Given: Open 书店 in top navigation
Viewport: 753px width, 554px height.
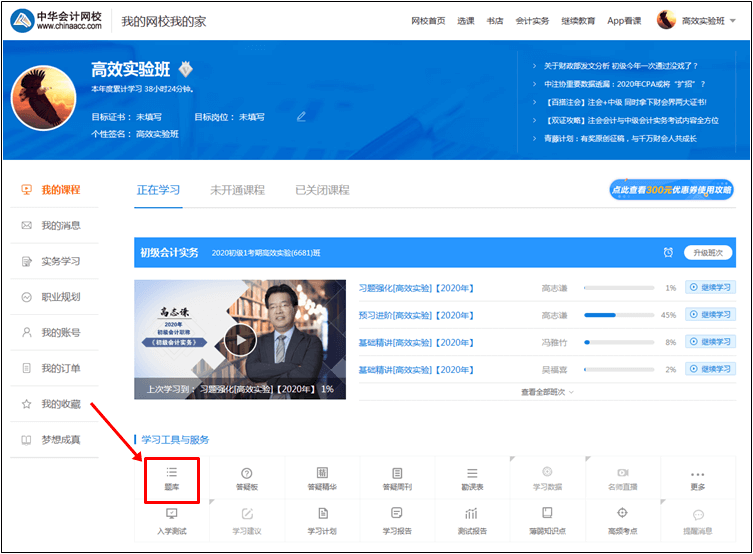Looking at the screenshot, I should click(495, 21).
